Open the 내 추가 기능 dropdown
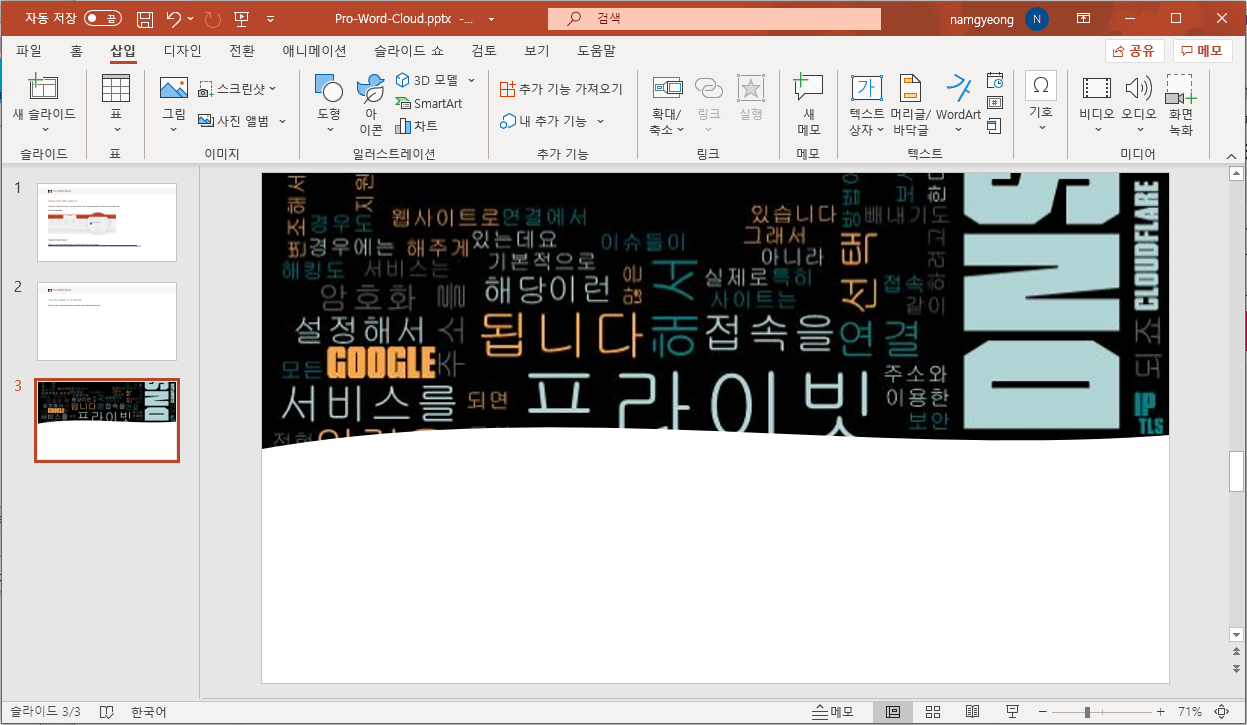1247x725 pixels. coord(553,121)
